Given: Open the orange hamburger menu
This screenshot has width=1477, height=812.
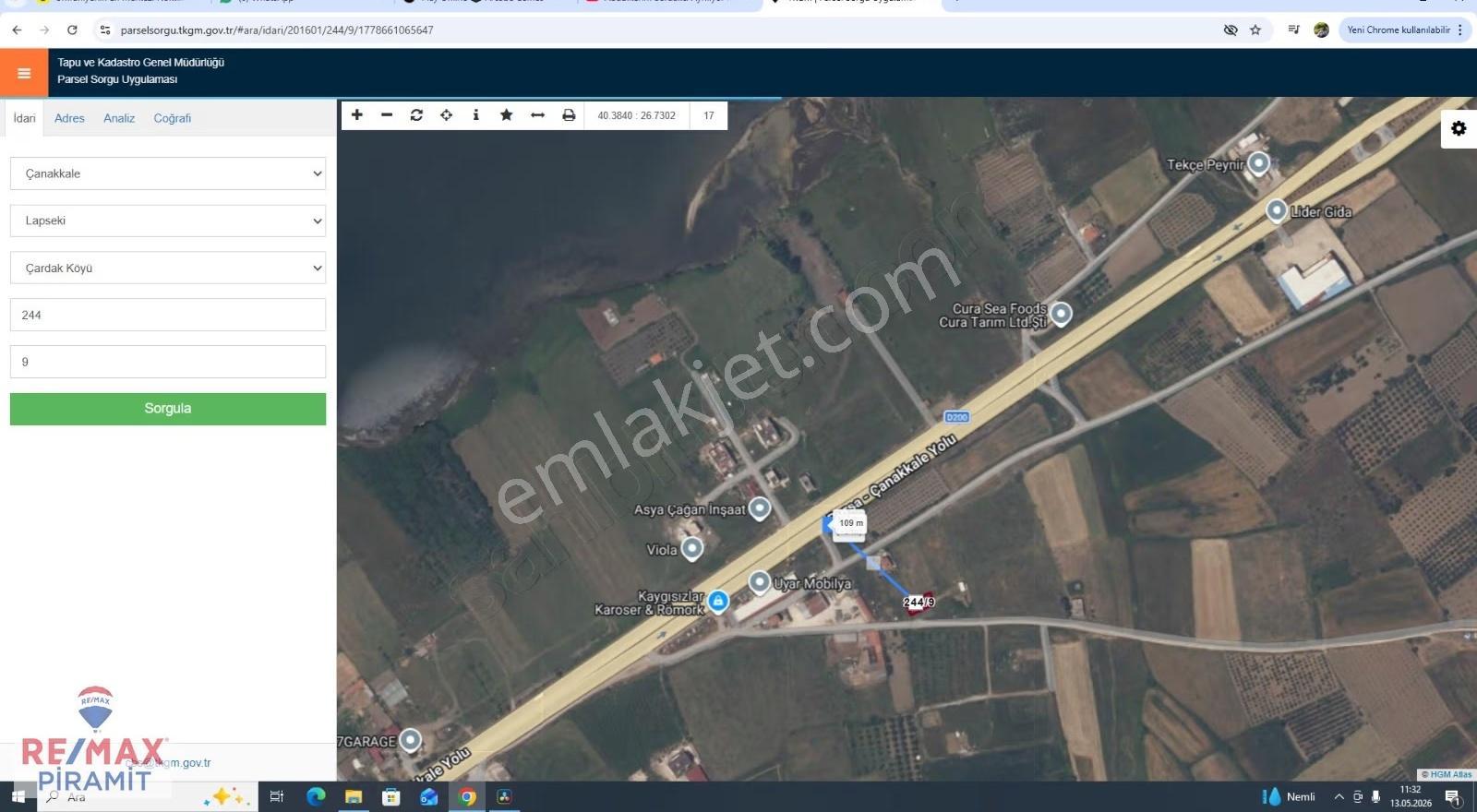Looking at the screenshot, I should click(x=24, y=73).
